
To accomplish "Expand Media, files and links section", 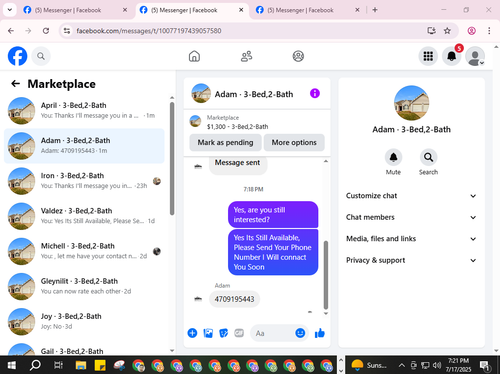I will point(411,239).
